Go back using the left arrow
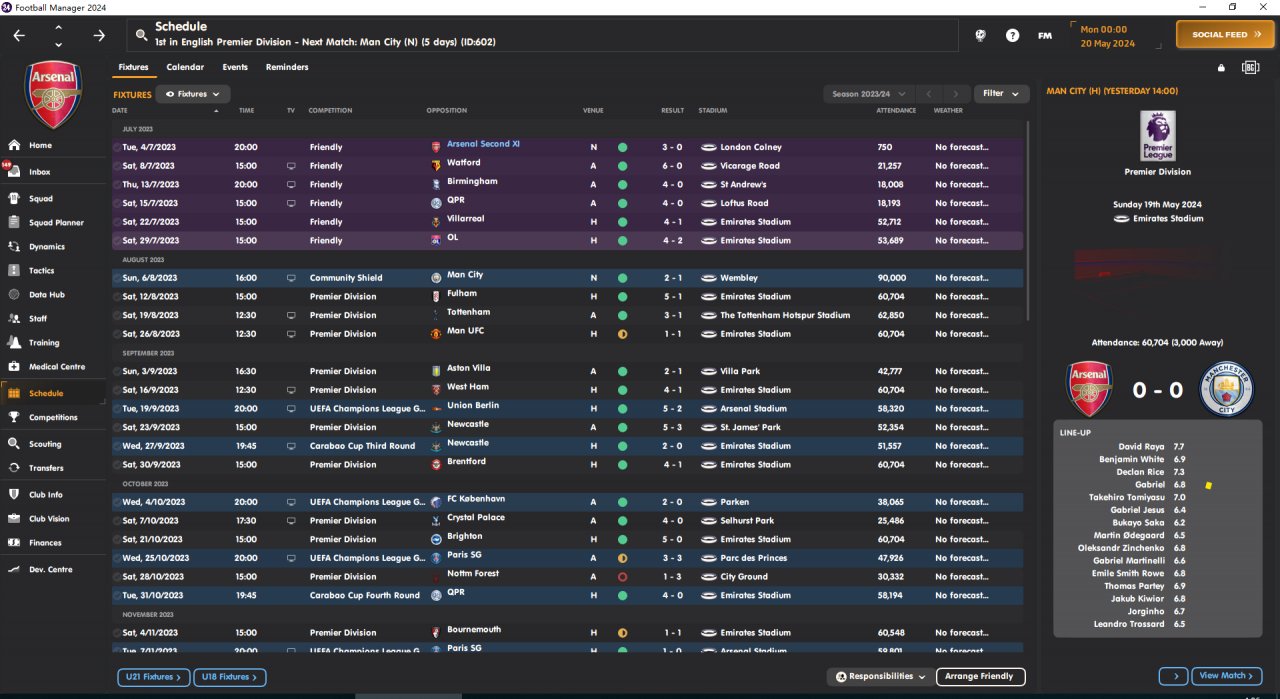Image resolution: width=1280 pixels, height=699 pixels. pyautogui.click(x=20, y=35)
